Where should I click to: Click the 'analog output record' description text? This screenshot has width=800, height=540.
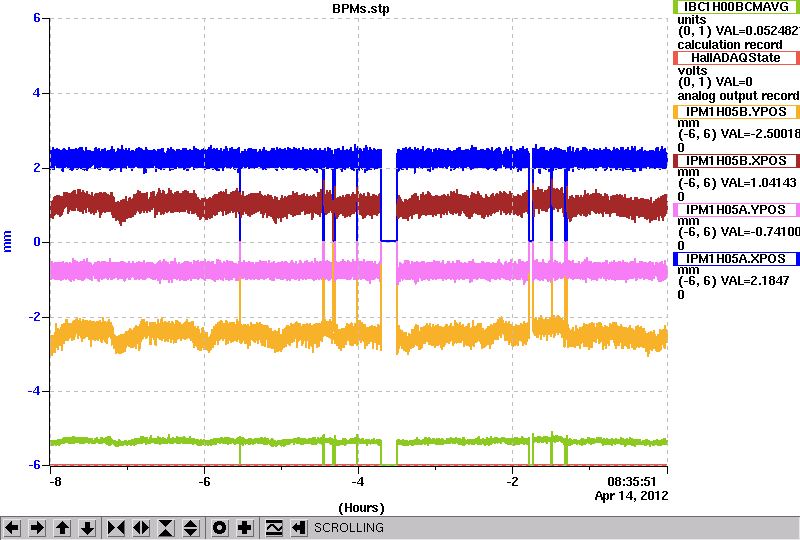click(x=738, y=96)
